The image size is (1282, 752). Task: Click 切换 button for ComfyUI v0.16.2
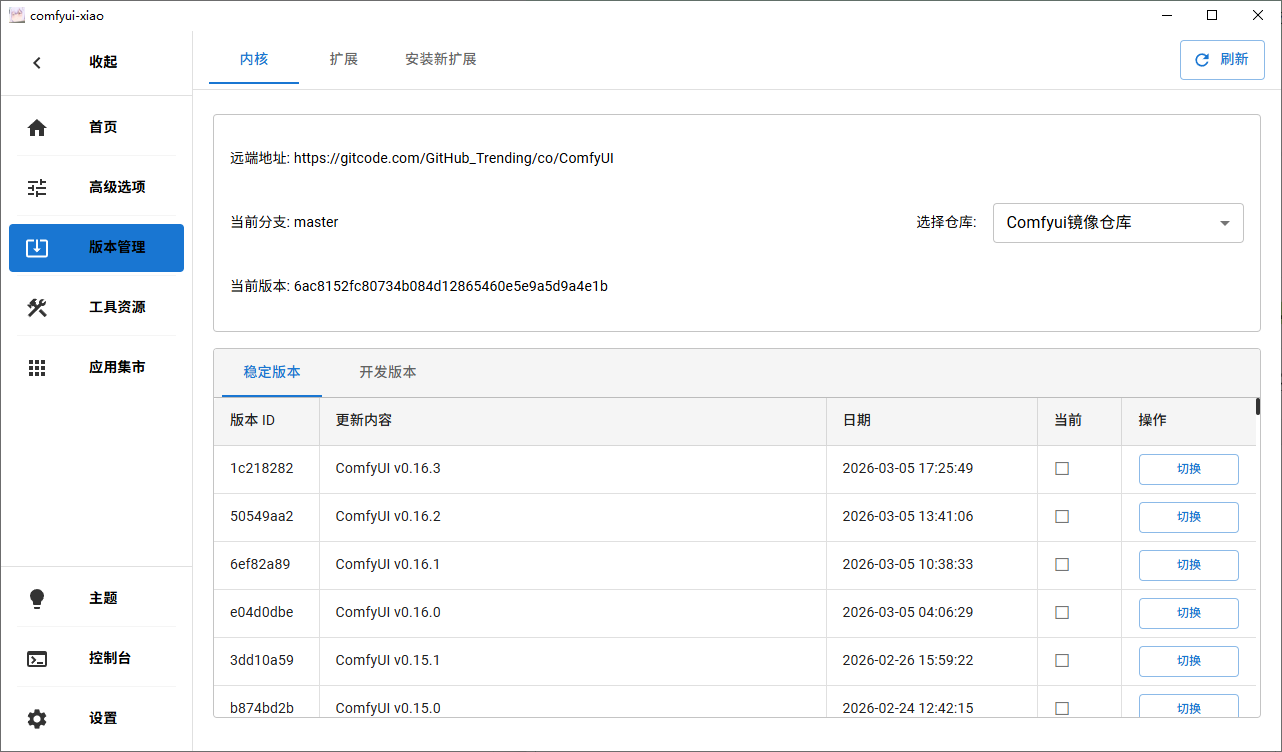pos(1188,517)
